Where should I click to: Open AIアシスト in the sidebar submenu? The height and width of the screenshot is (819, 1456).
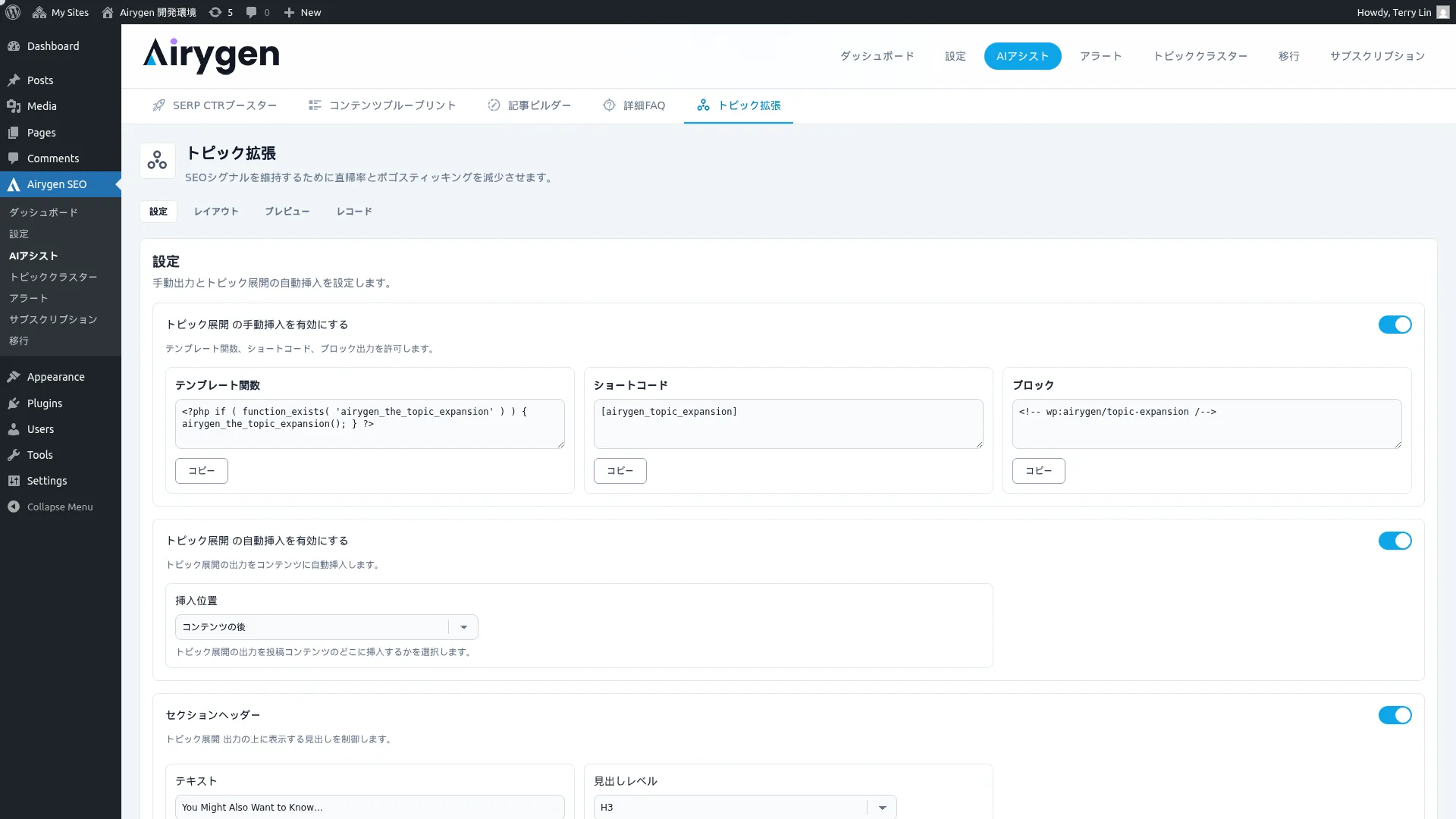pyautogui.click(x=33, y=256)
